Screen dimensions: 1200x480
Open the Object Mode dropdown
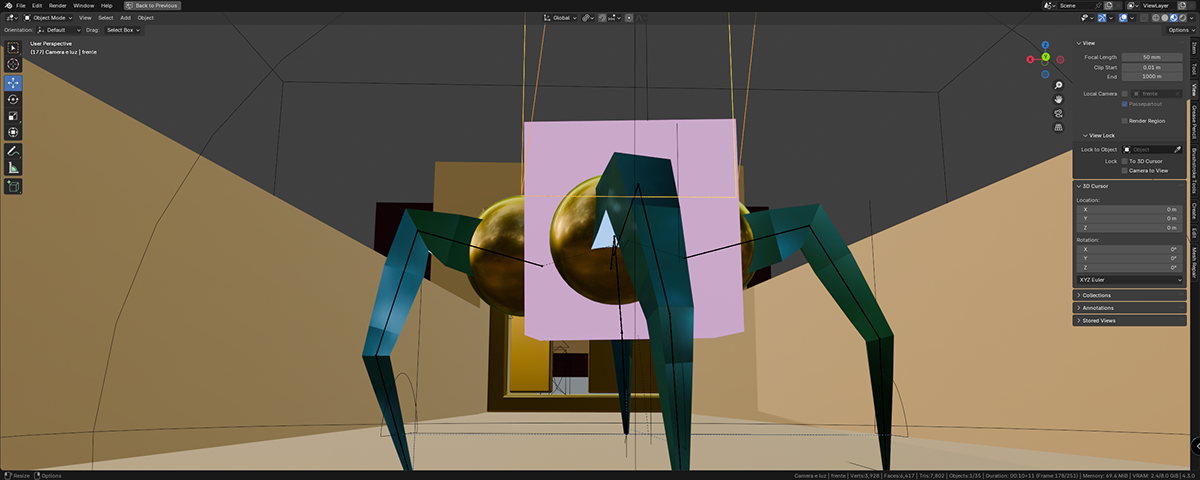click(x=48, y=17)
